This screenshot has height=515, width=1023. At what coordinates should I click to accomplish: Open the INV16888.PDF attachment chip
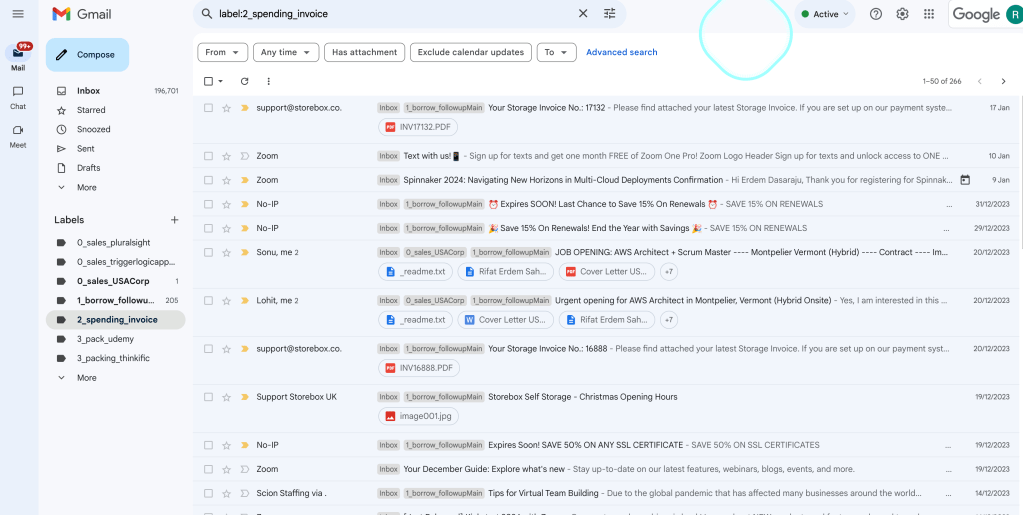click(x=419, y=368)
